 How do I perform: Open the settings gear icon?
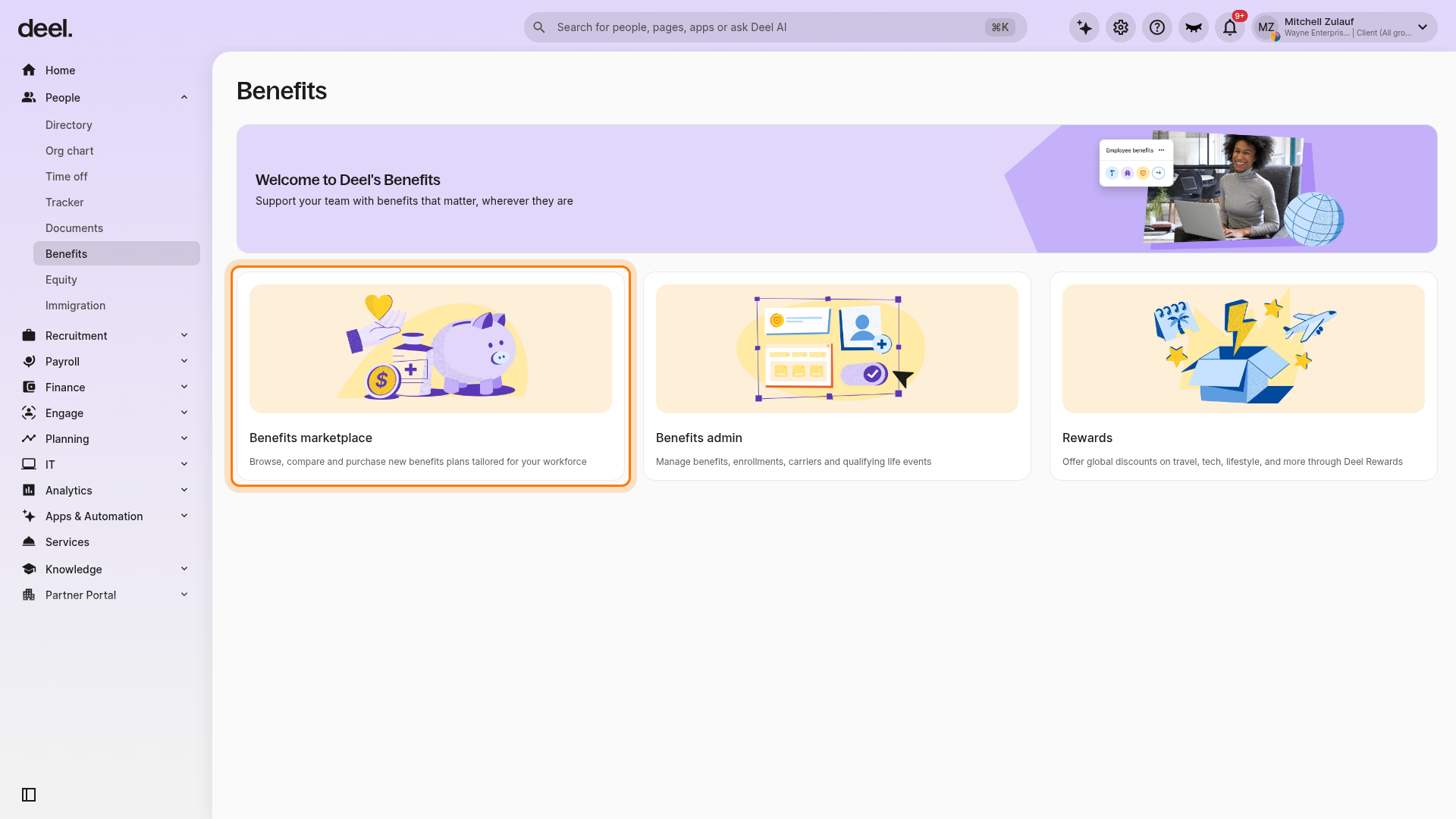click(x=1121, y=27)
